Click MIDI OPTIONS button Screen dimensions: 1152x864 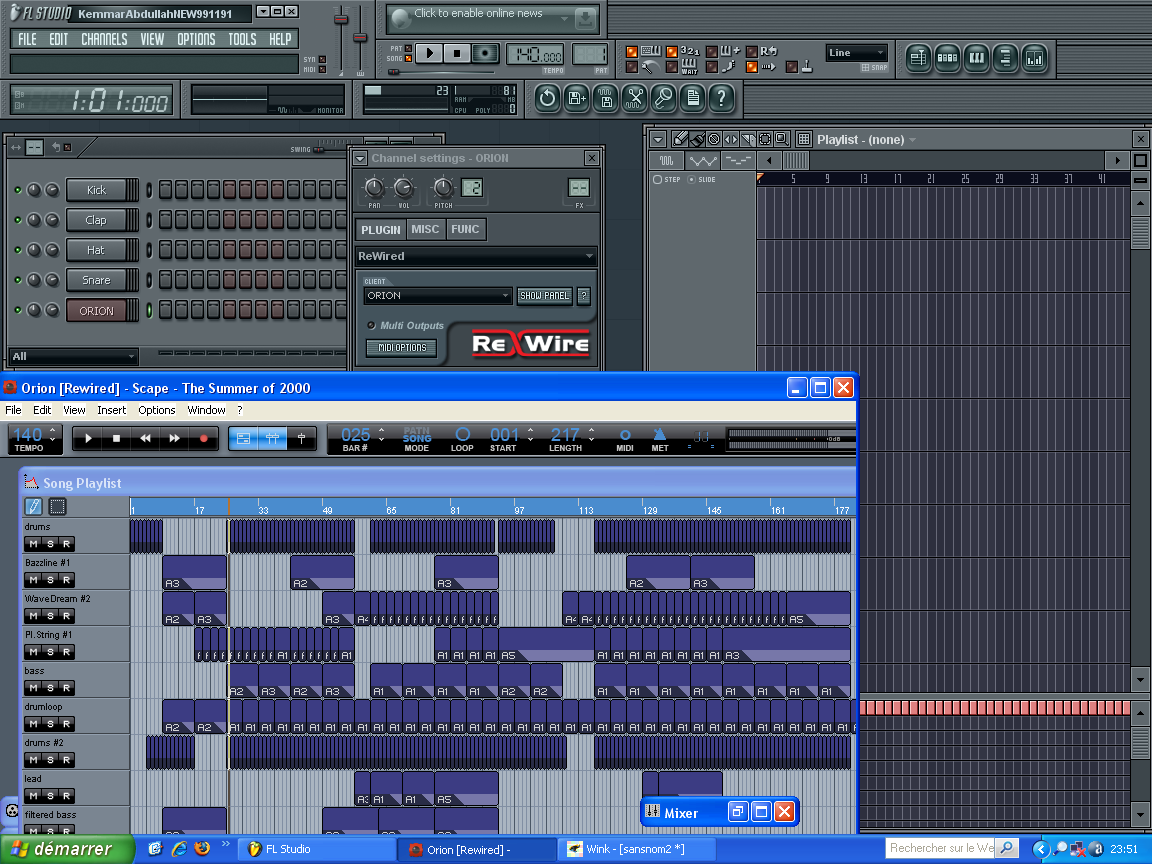(x=402, y=348)
